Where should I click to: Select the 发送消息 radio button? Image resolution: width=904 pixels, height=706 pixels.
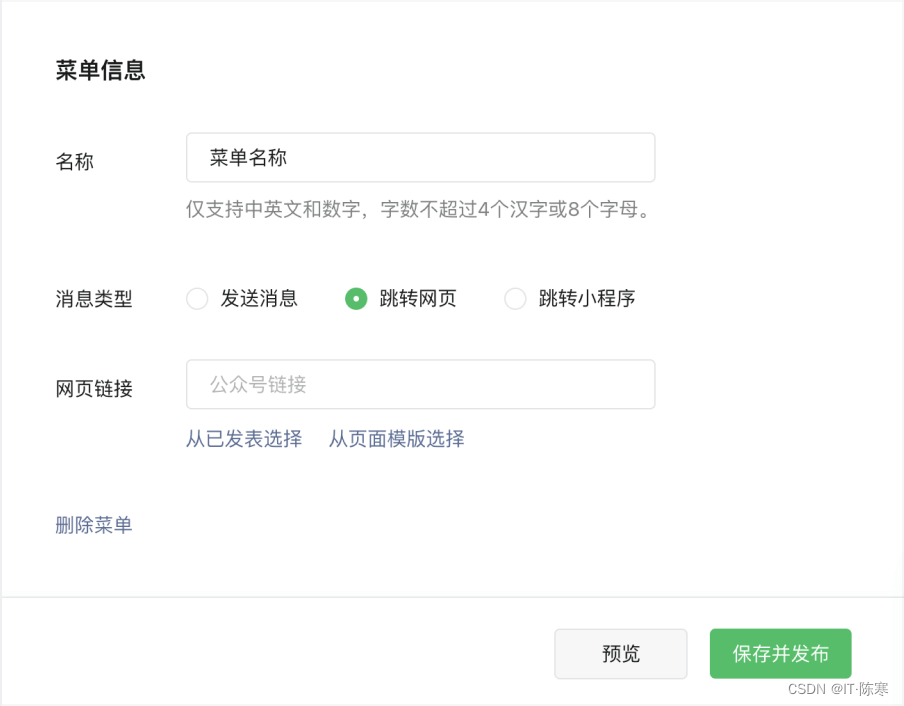tap(197, 299)
